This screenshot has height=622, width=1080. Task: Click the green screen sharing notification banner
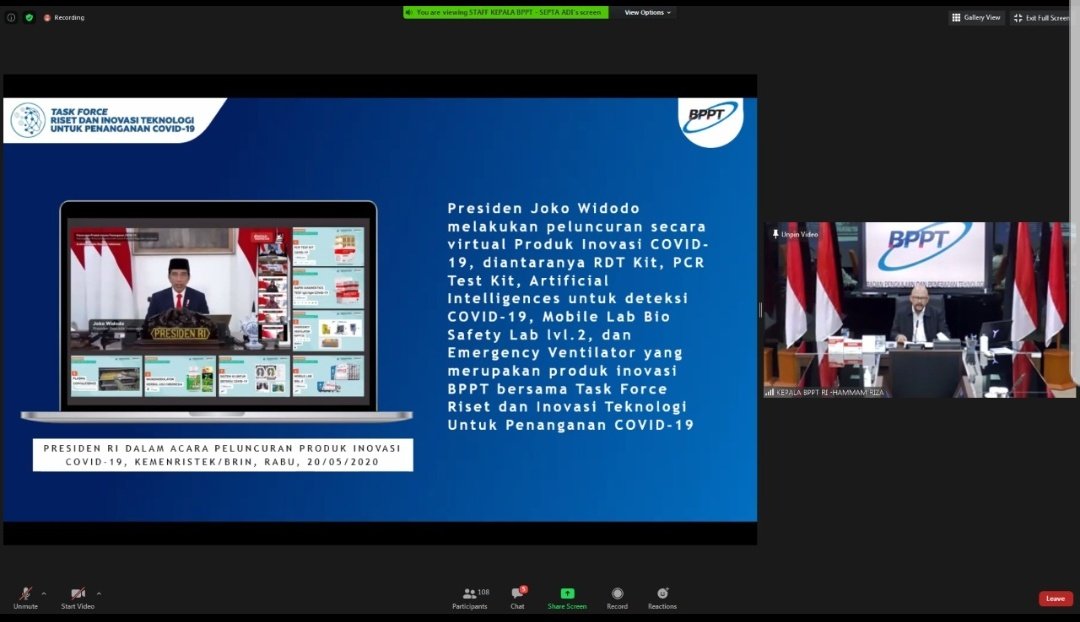tap(506, 12)
